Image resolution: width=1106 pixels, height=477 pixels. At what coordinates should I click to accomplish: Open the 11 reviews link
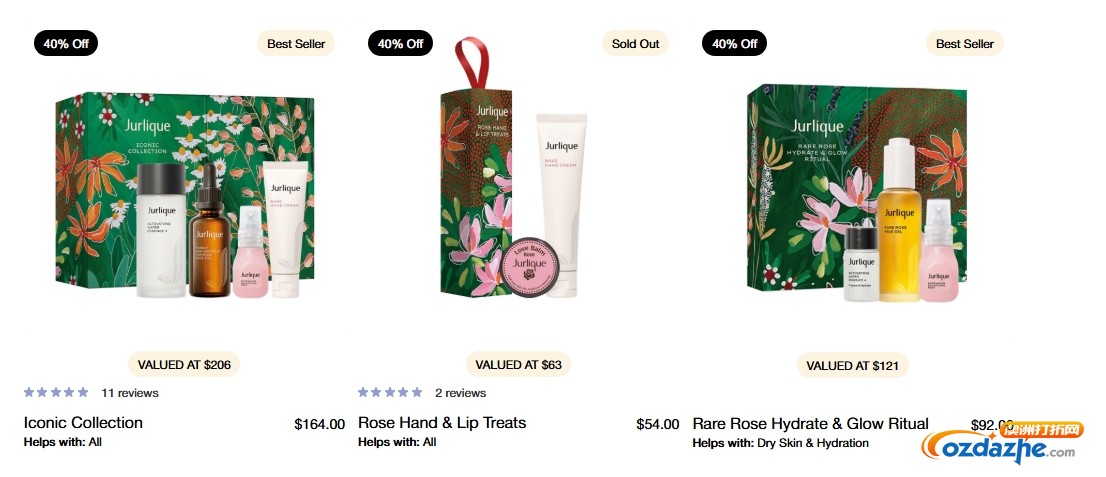(x=130, y=393)
